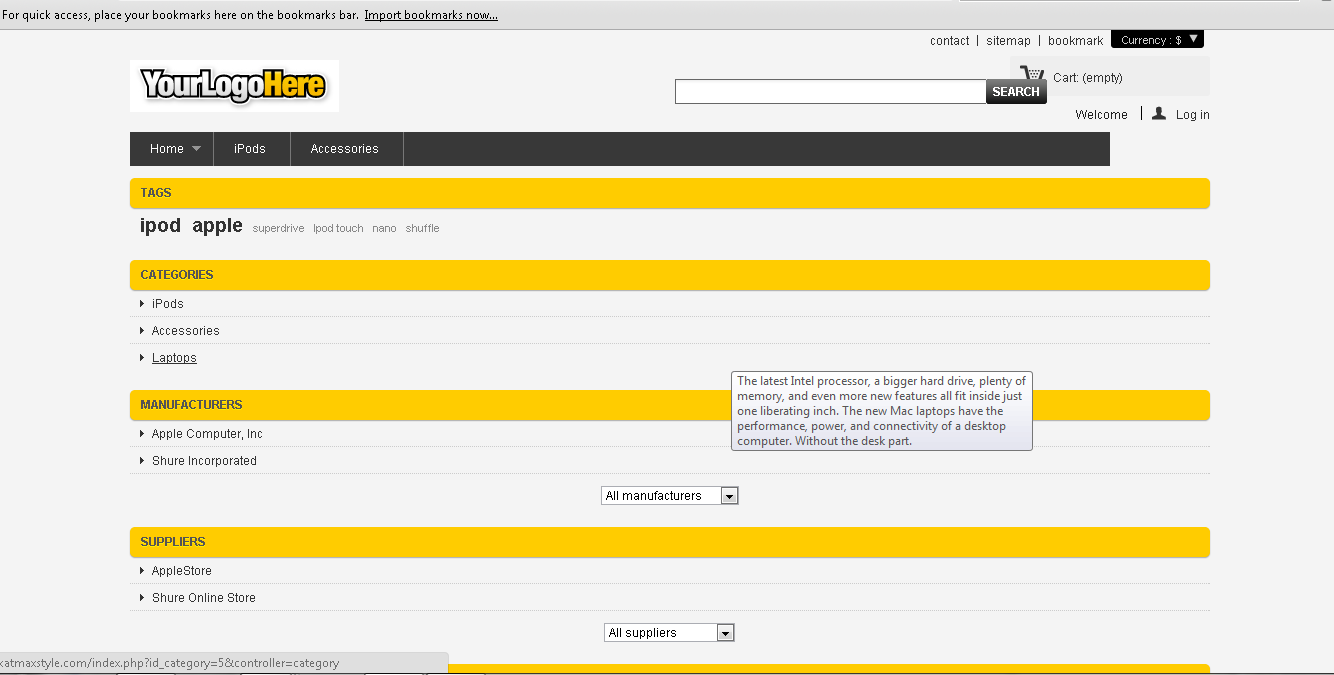Open the All suppliers dropdown
This screenshot has height=675, width=1334.
coord(670,633)
